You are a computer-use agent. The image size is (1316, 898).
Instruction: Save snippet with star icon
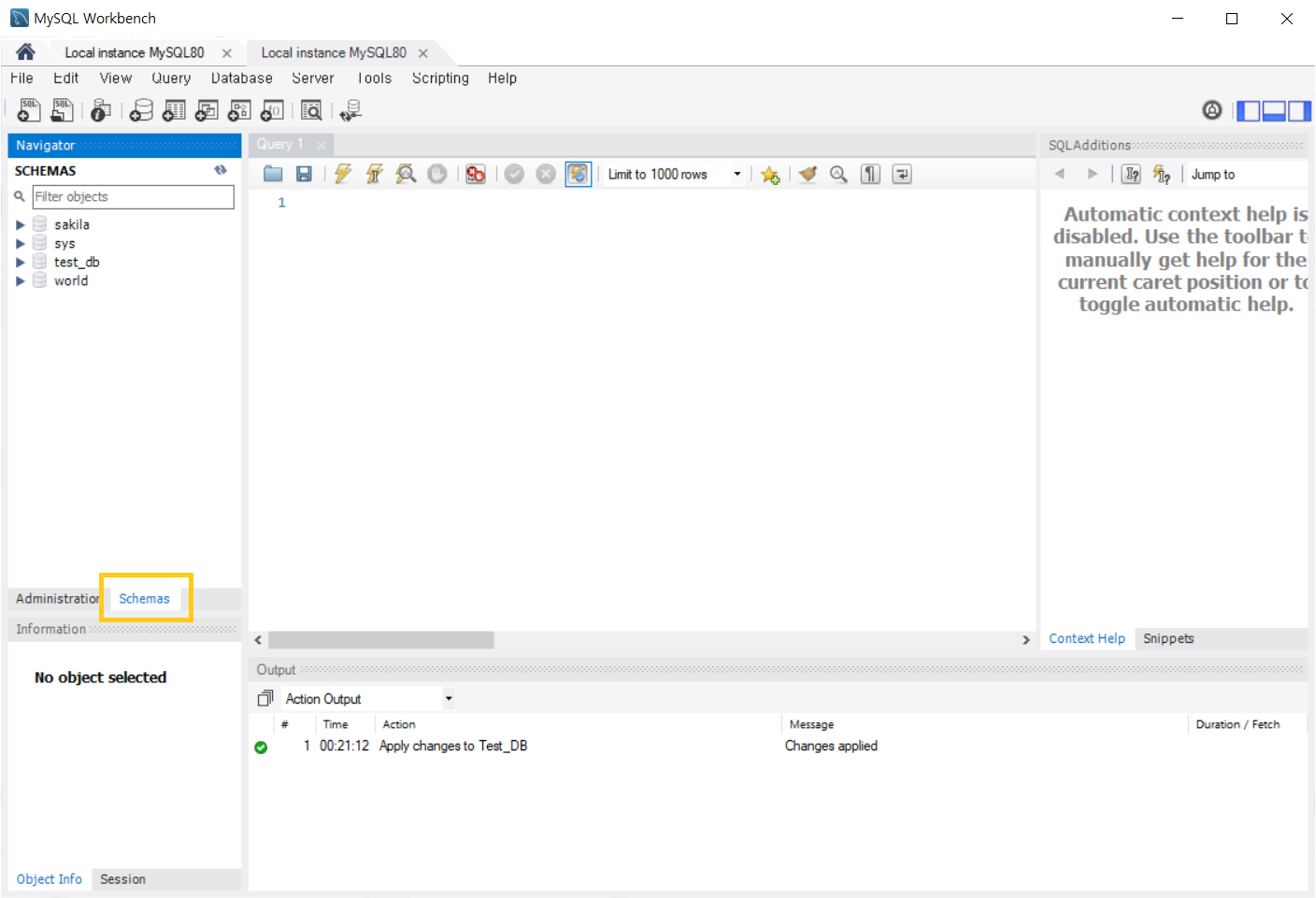[x=770, y=175]
